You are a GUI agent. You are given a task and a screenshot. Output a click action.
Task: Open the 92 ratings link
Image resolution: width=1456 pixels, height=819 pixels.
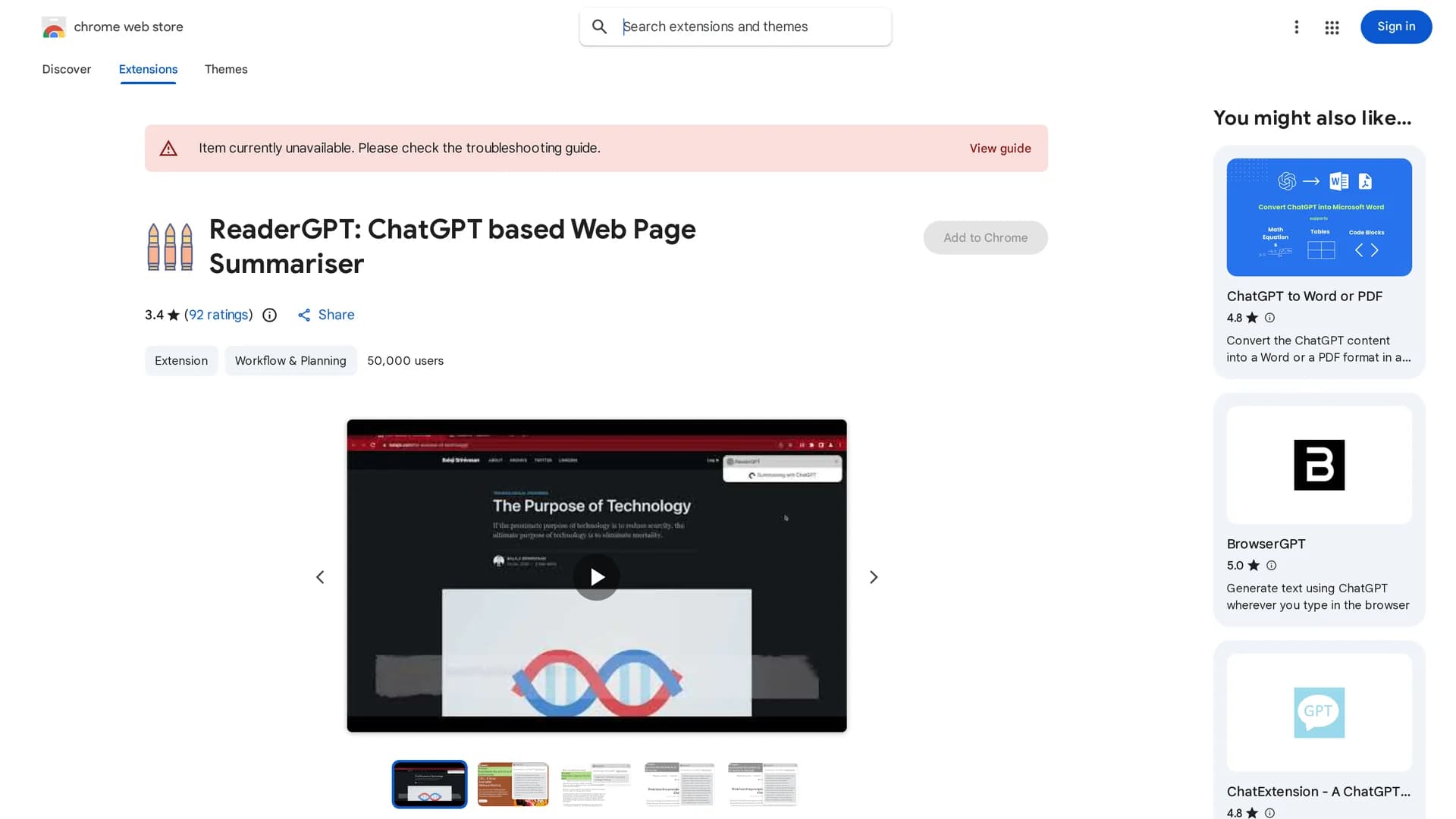[218, 315]
